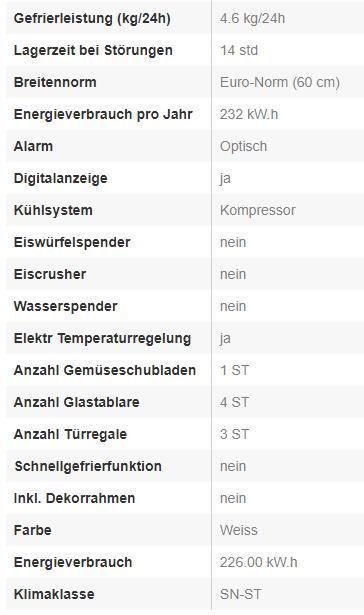364x615 pixels.
Task: Select the 1 ST Gemüseschubladen value
Action: tap(234, 370)
